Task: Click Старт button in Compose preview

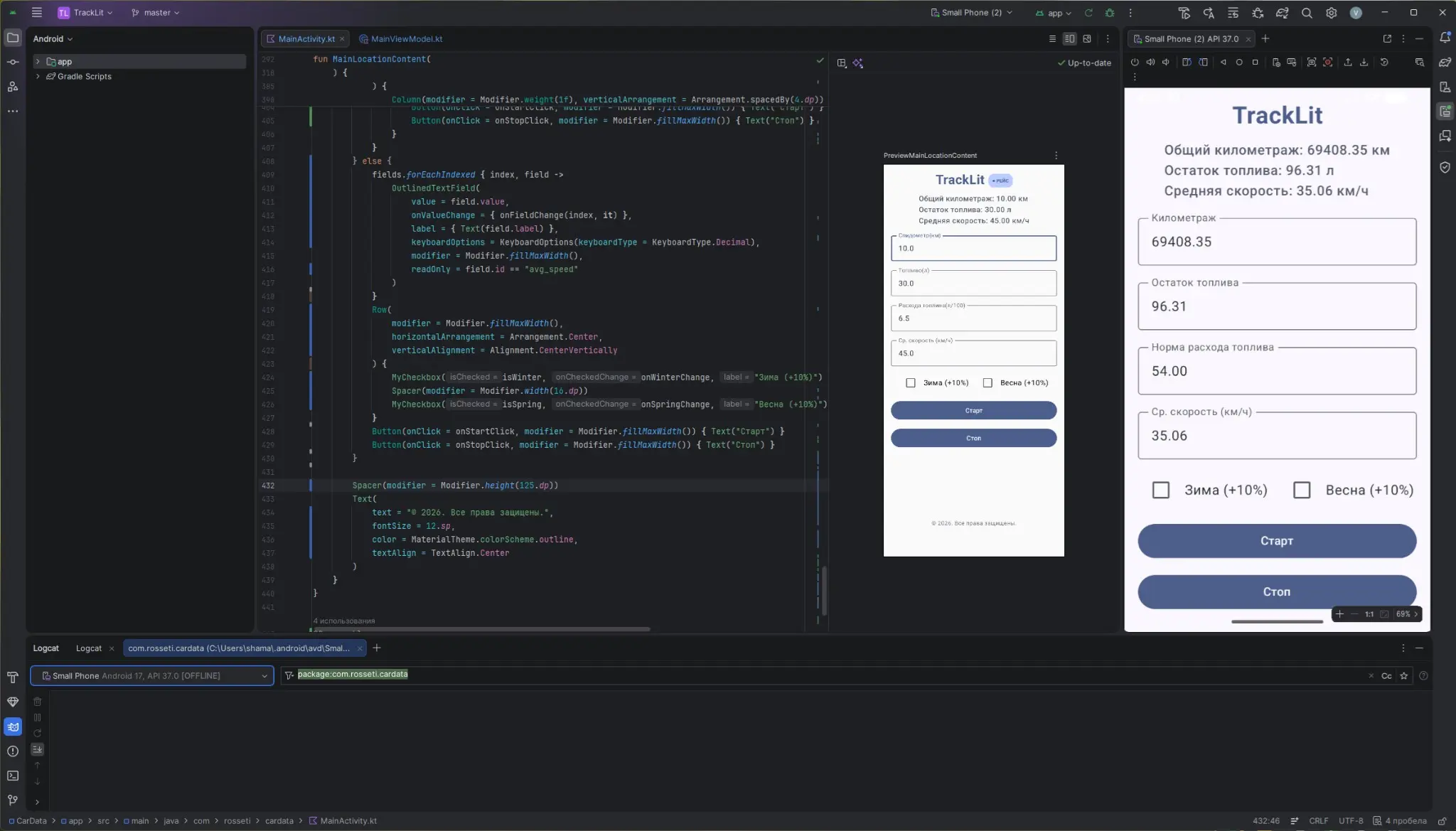Action: point(973,411)
